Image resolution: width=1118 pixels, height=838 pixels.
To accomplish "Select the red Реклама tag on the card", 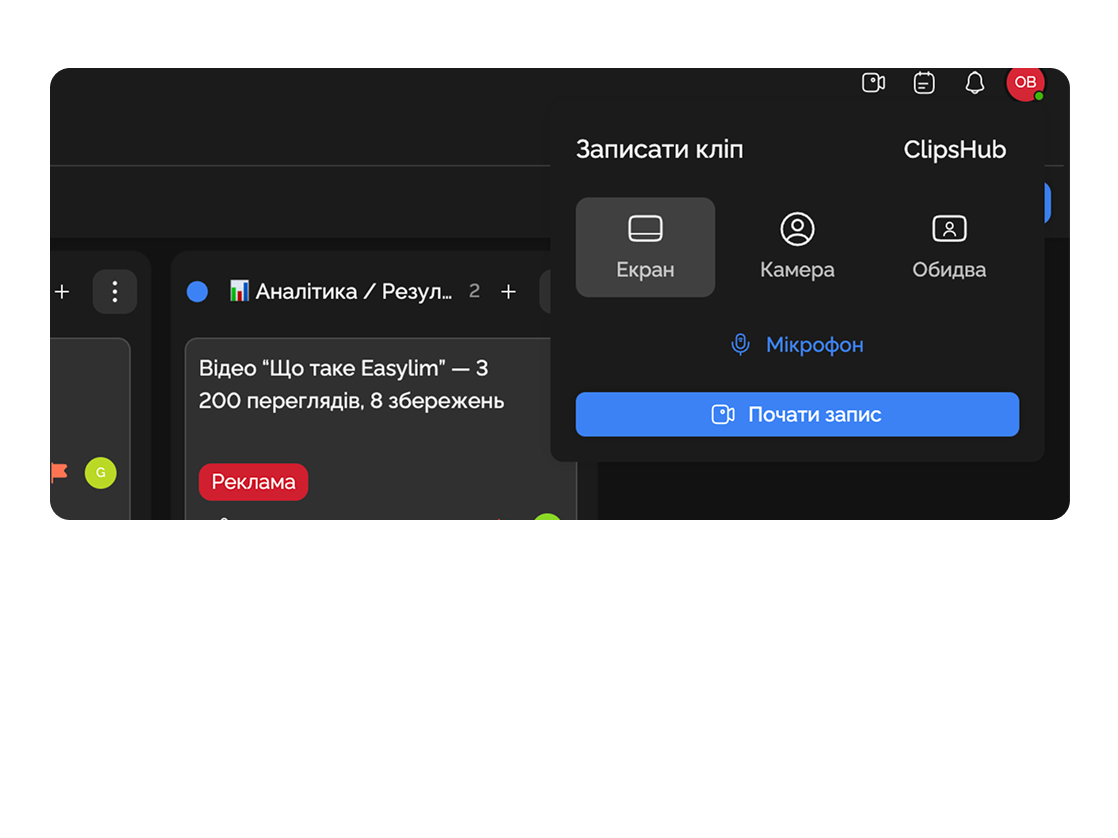I will [x=253, y=482].
